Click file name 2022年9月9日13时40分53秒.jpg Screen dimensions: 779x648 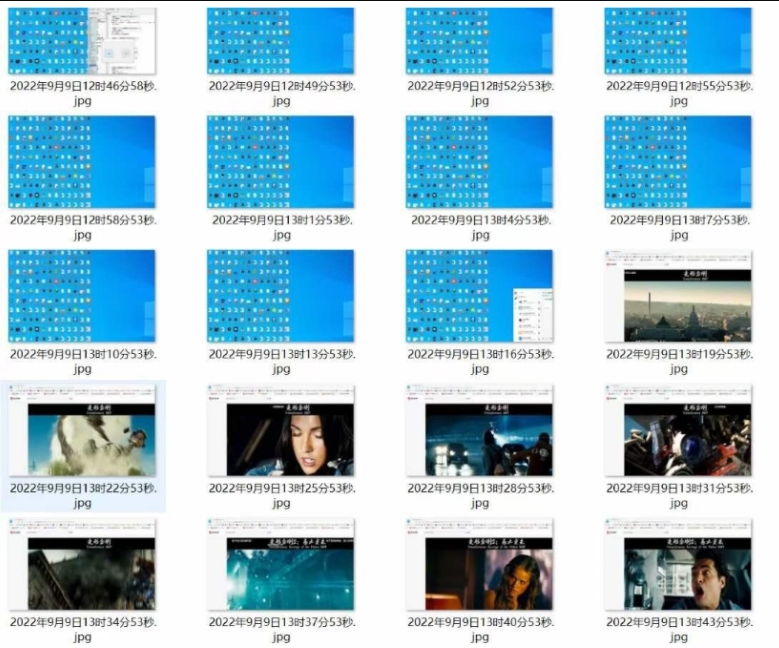(480, 630)
